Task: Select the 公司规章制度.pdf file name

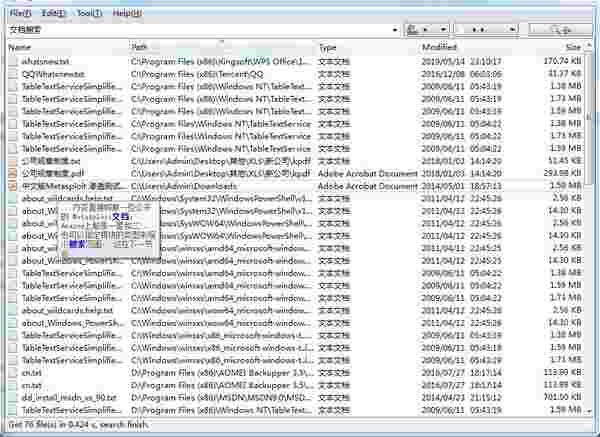Action: click(52, 173)
